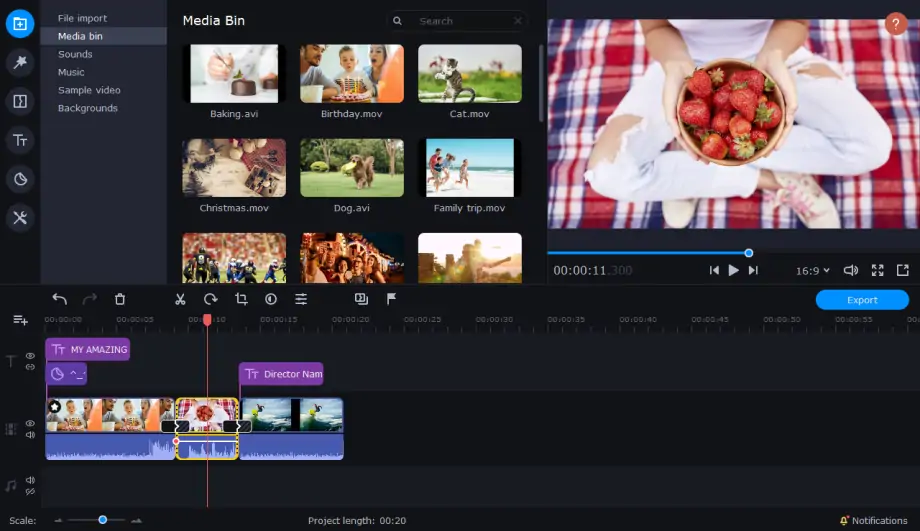Mute the audio track speaker
The height and width of the screenshot is (531, 920).
pos(31,480)
